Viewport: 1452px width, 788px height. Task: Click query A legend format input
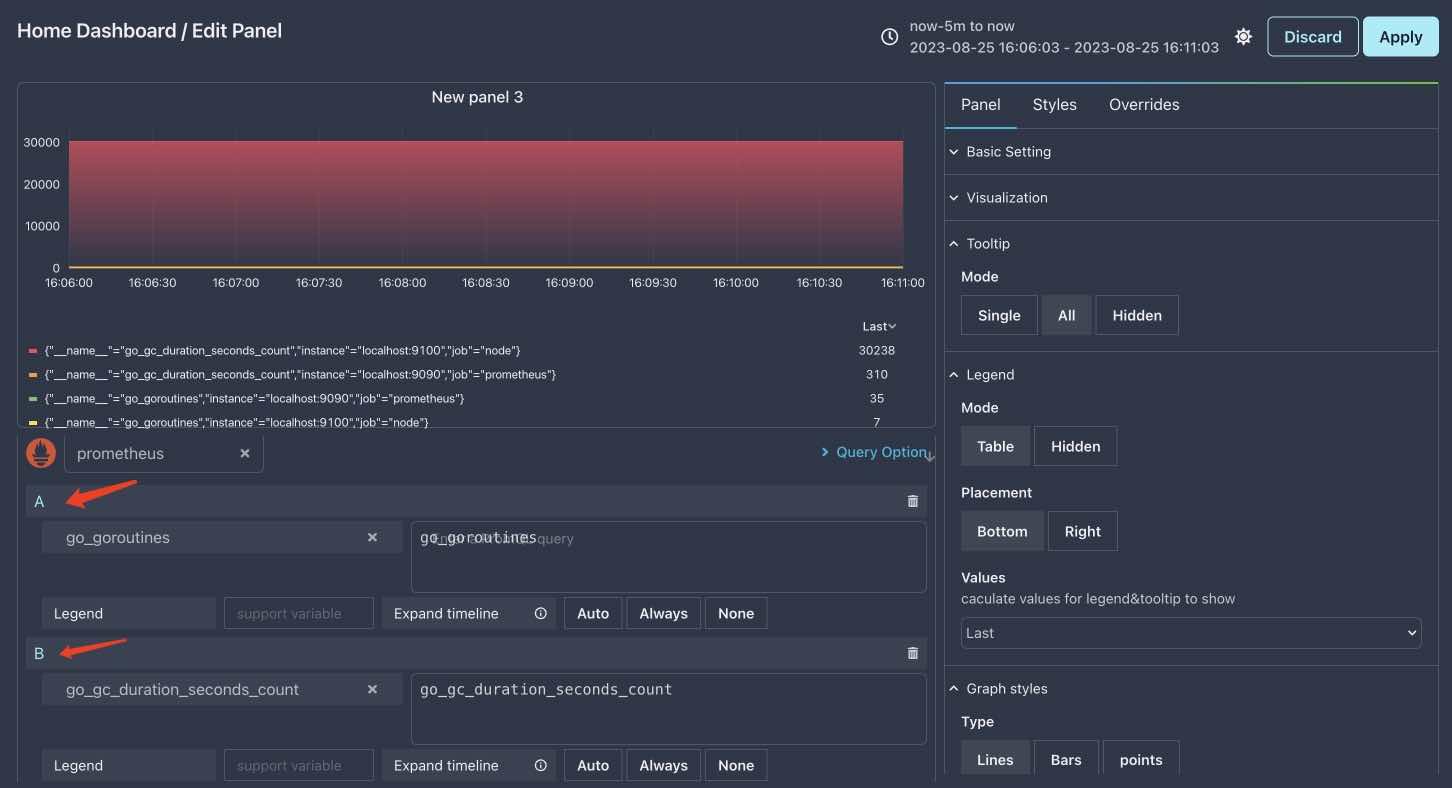(299, 613)
